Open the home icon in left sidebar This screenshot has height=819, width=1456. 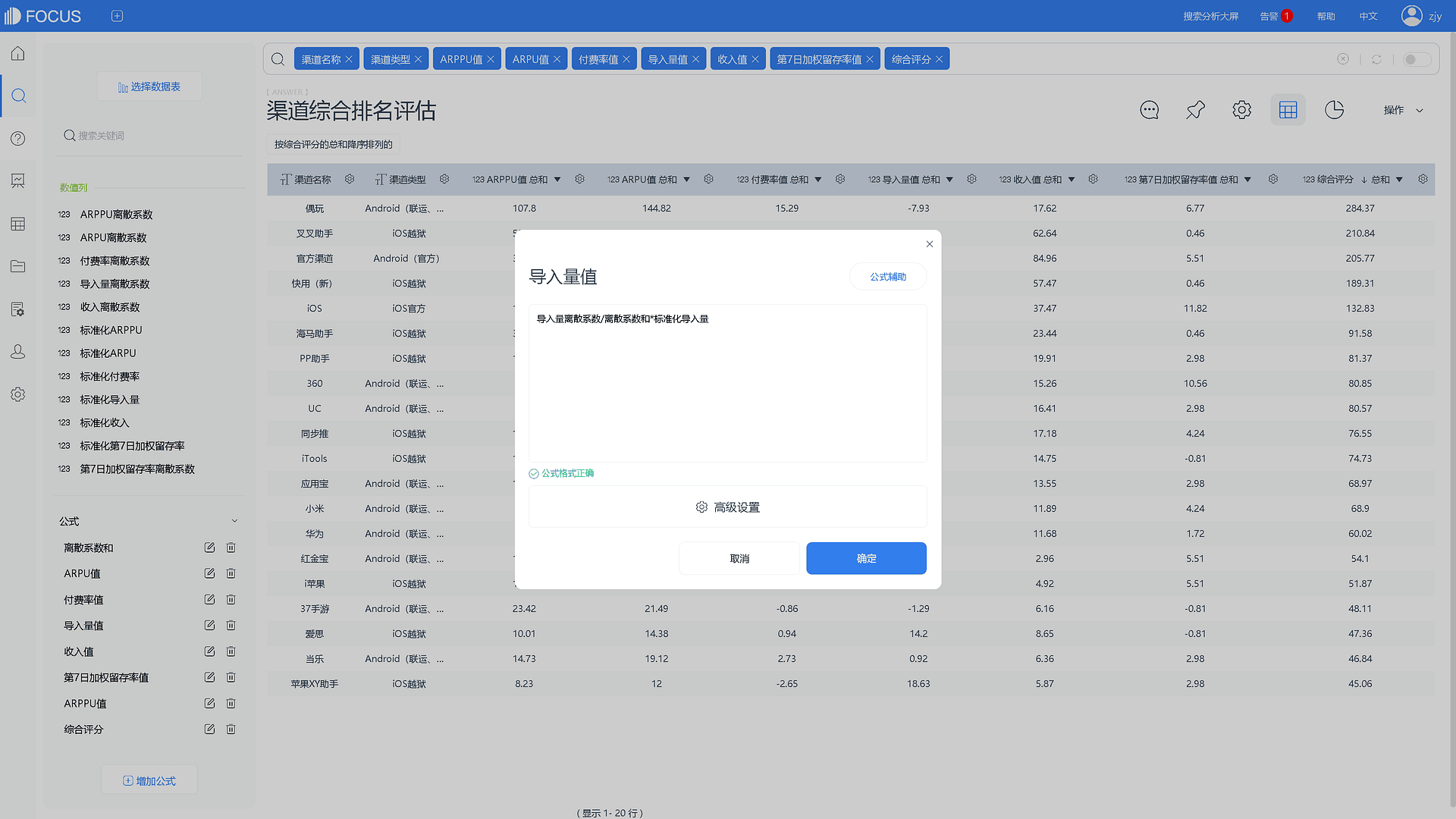[x=18, y=54]
